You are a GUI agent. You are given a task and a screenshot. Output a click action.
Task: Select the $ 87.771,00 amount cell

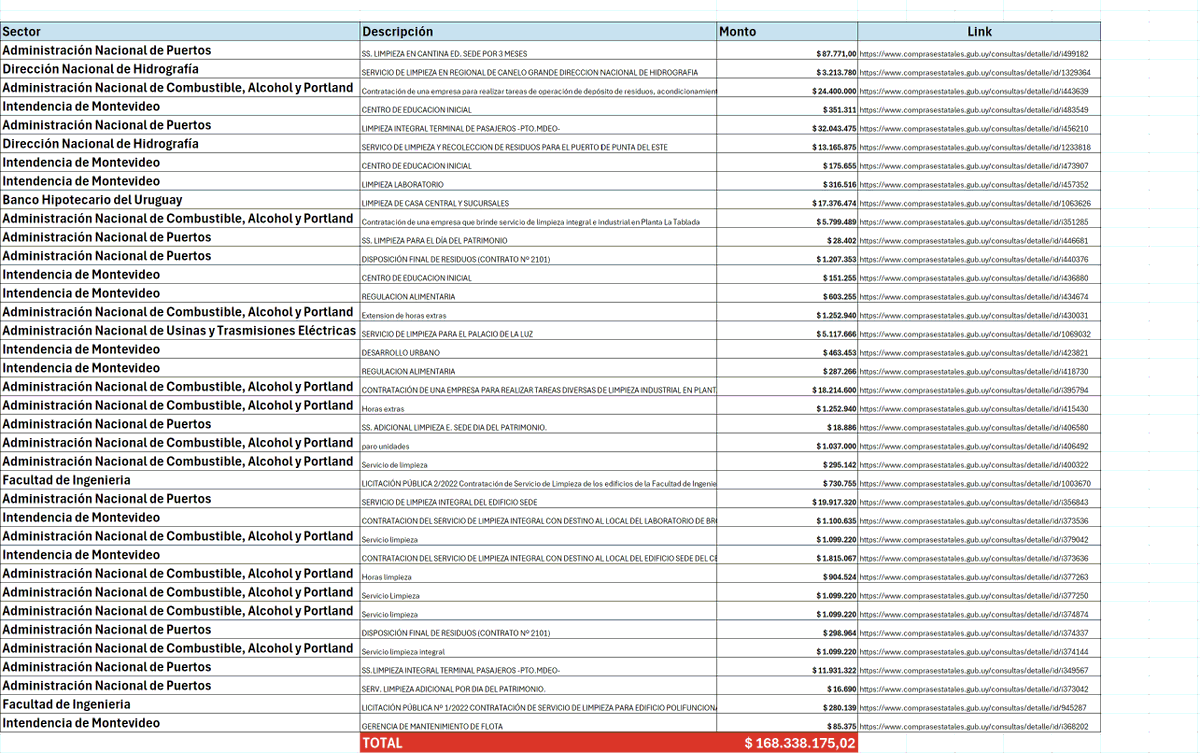[787, 51]
